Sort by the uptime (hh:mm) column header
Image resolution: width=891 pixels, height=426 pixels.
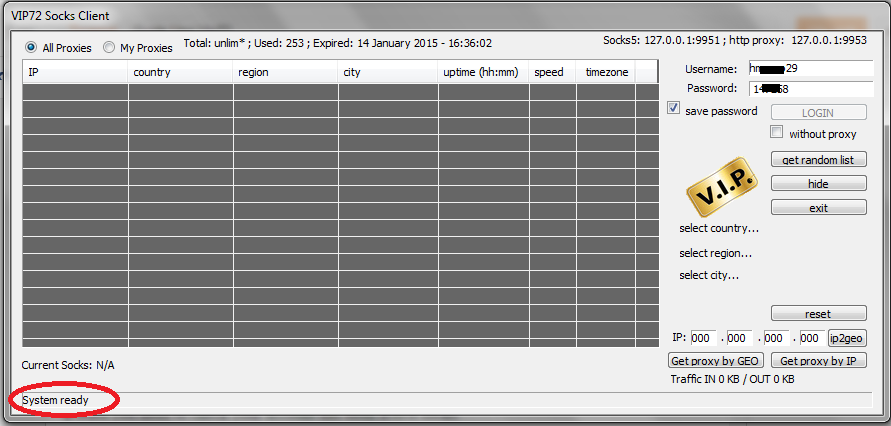point(484,72)
